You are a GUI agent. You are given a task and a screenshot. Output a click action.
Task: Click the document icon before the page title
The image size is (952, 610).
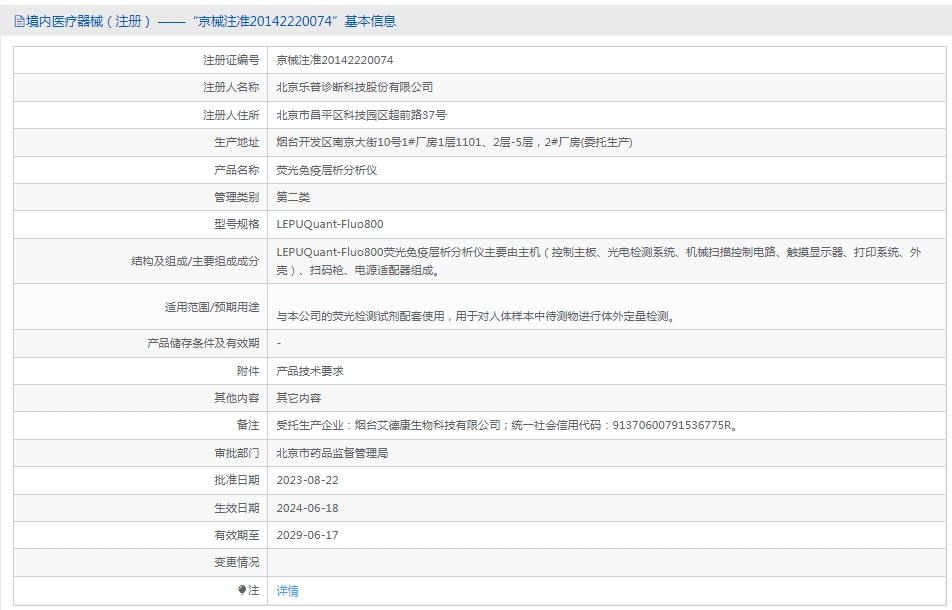(19, 21)
